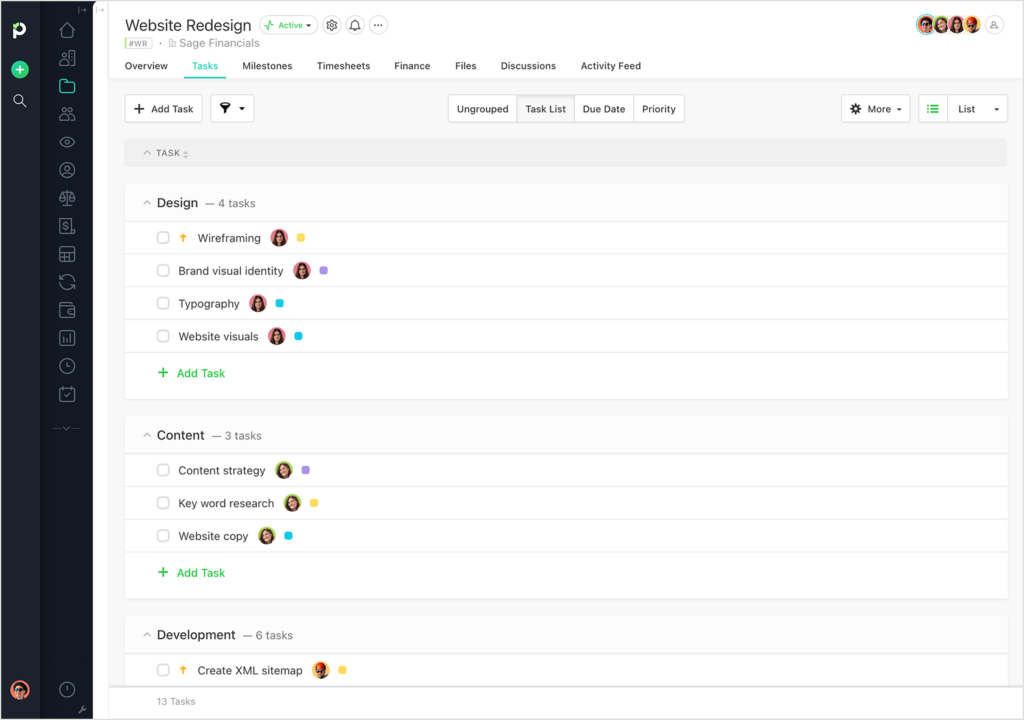
Task: Open the List view dropdown
Action: (x=977, y=109)
